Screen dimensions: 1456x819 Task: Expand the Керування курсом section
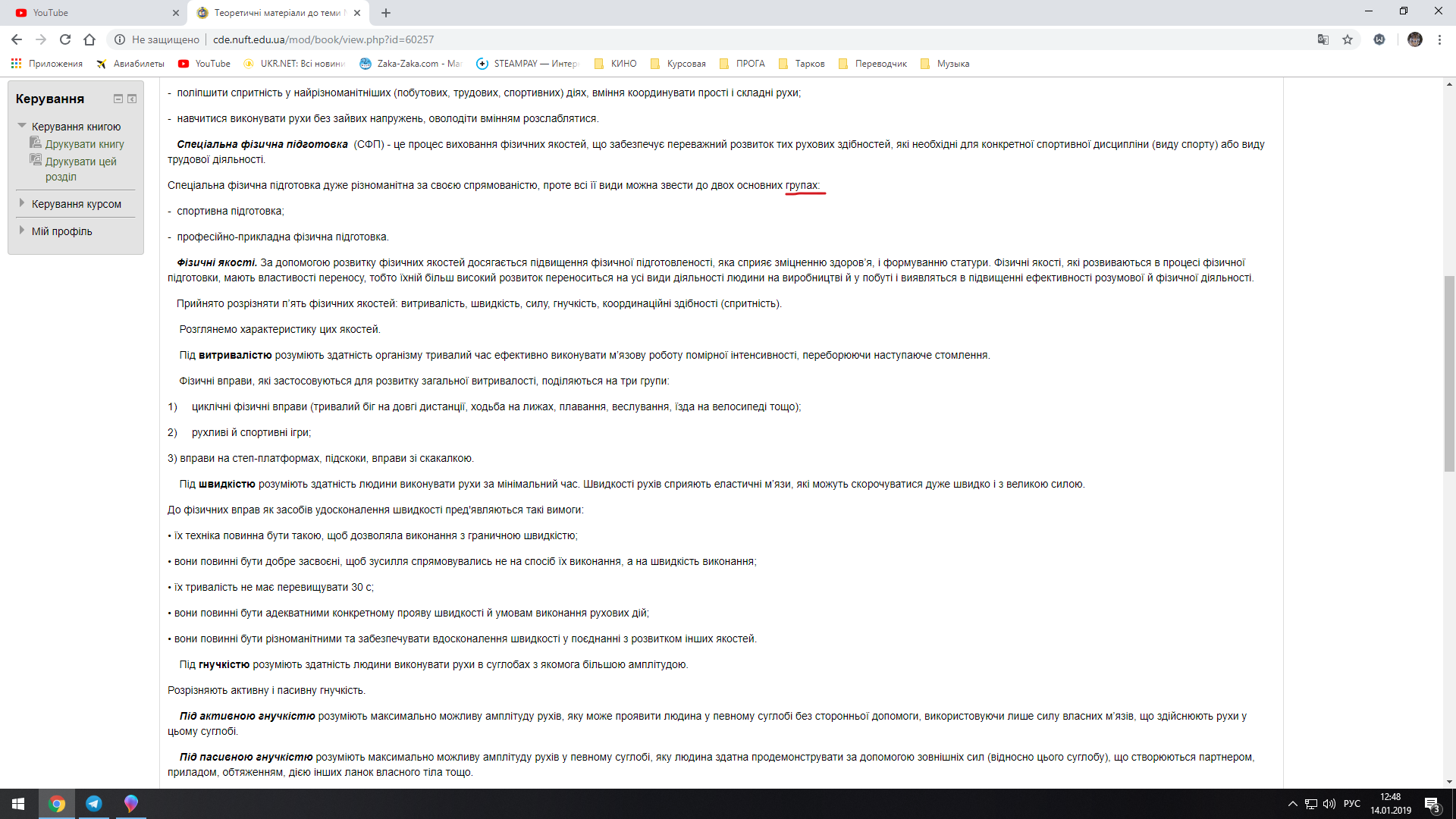click(21, 203)
